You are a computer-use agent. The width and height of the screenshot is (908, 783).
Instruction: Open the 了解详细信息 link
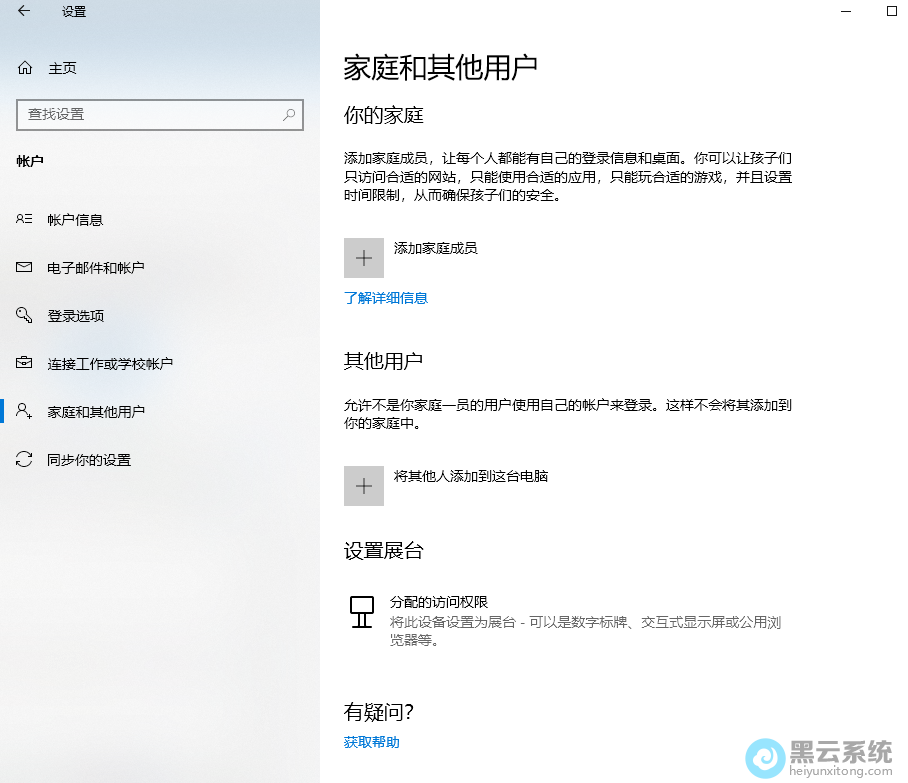tap(386, 298)
